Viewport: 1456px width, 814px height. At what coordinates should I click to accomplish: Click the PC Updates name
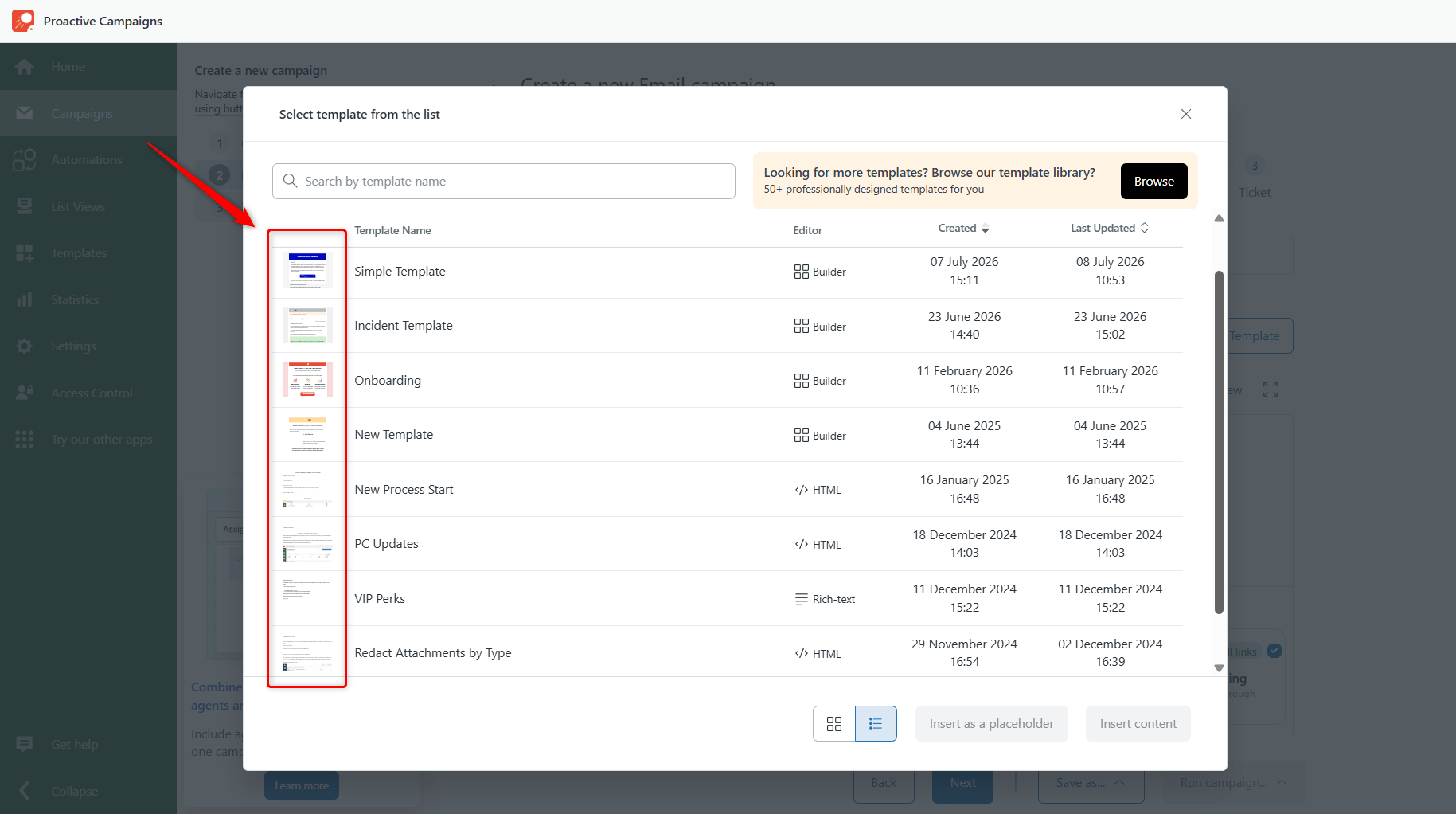tap(386, 543)
